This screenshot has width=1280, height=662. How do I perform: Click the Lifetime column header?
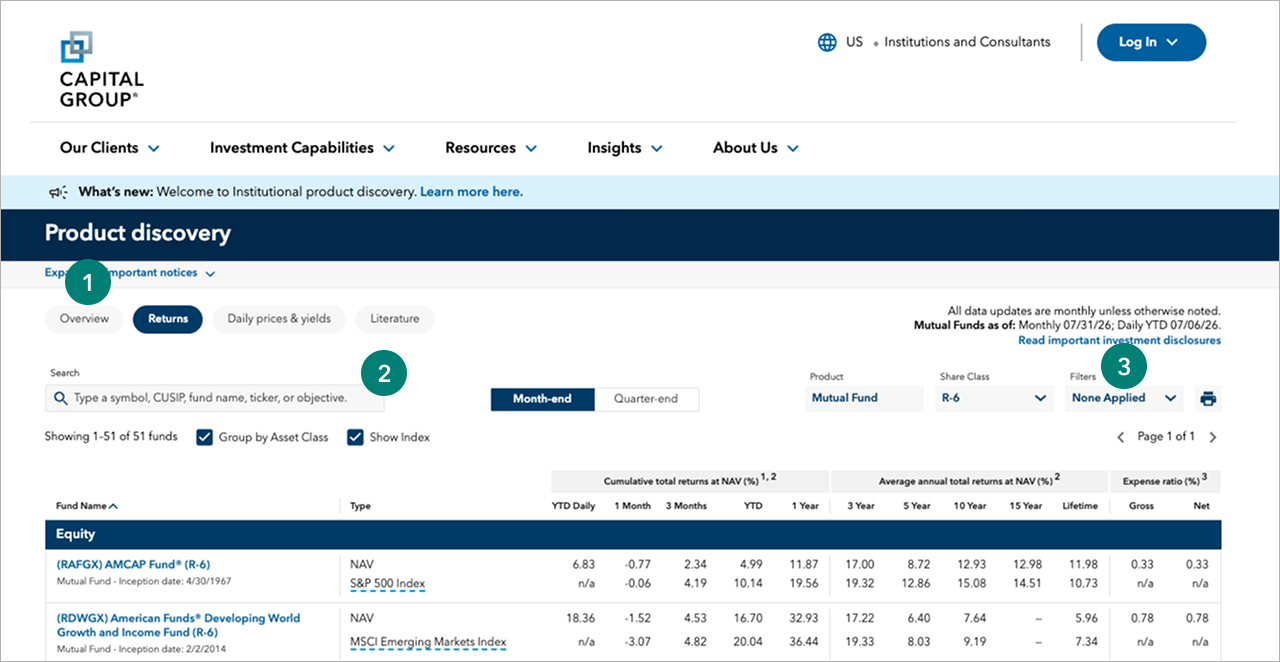tap(1080, 506)
